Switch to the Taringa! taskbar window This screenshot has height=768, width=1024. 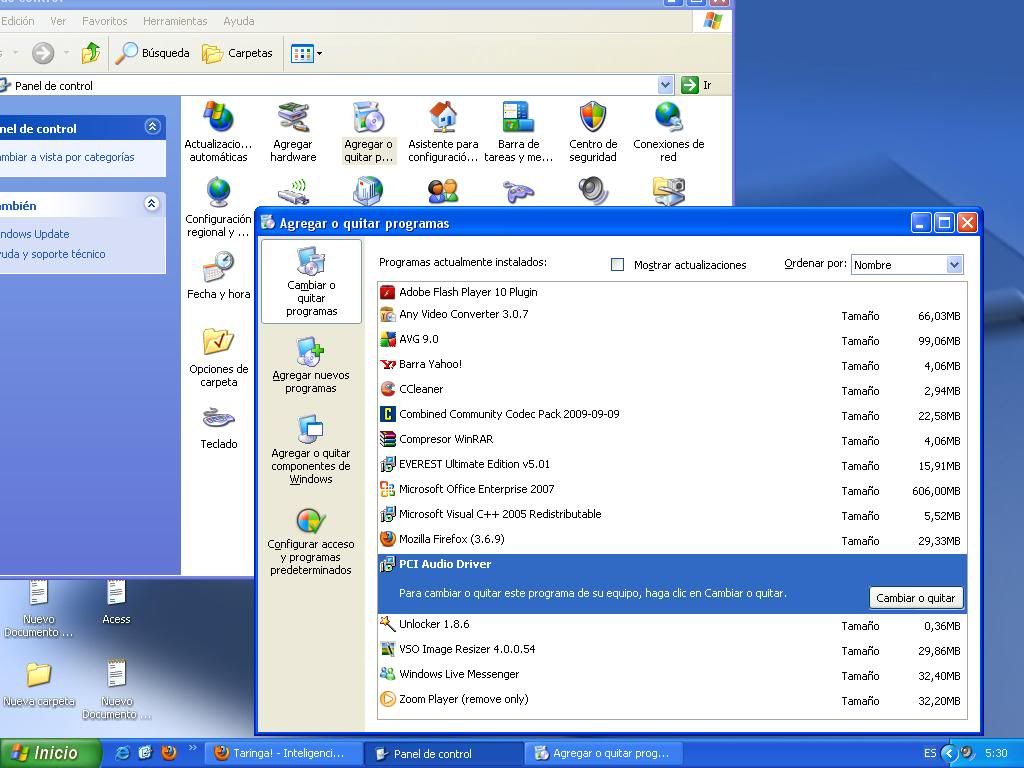point(283,753)
